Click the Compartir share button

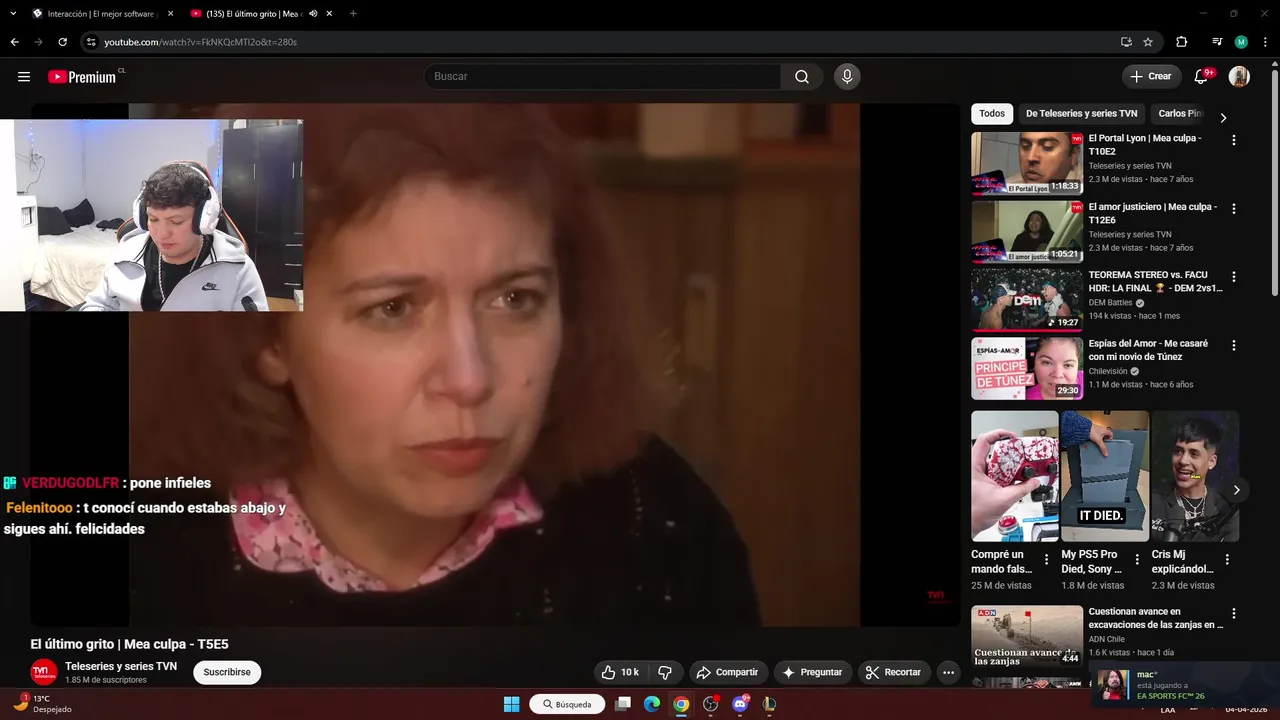point(727,673)
